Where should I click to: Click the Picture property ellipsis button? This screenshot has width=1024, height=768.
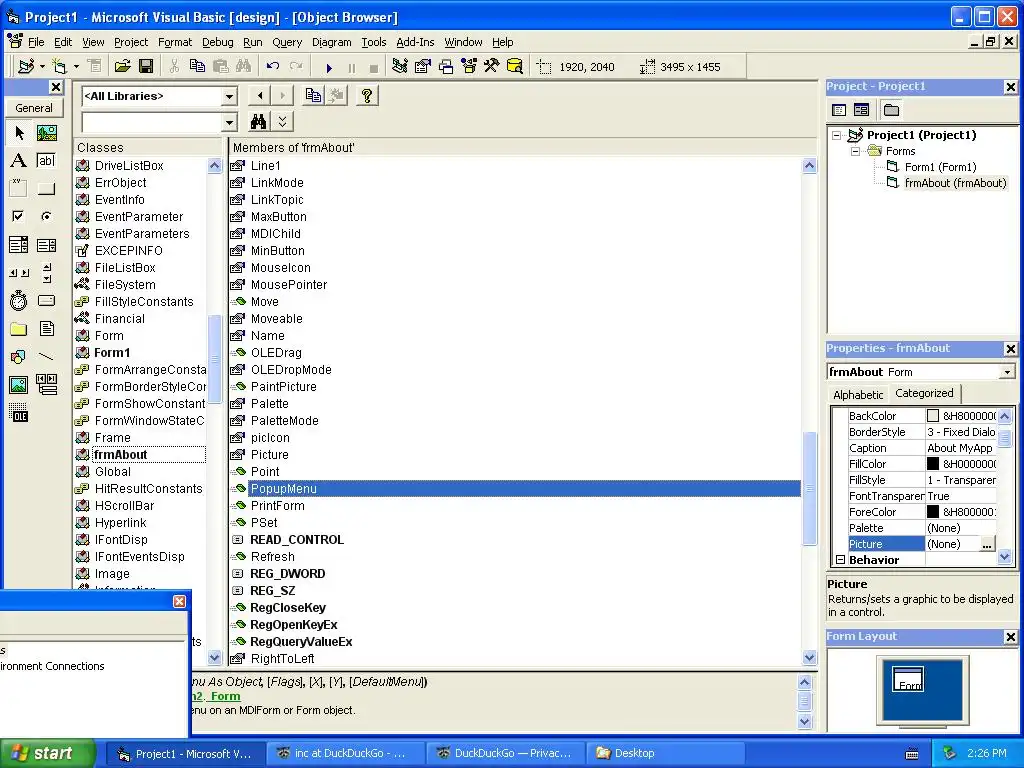coord(987,544)
